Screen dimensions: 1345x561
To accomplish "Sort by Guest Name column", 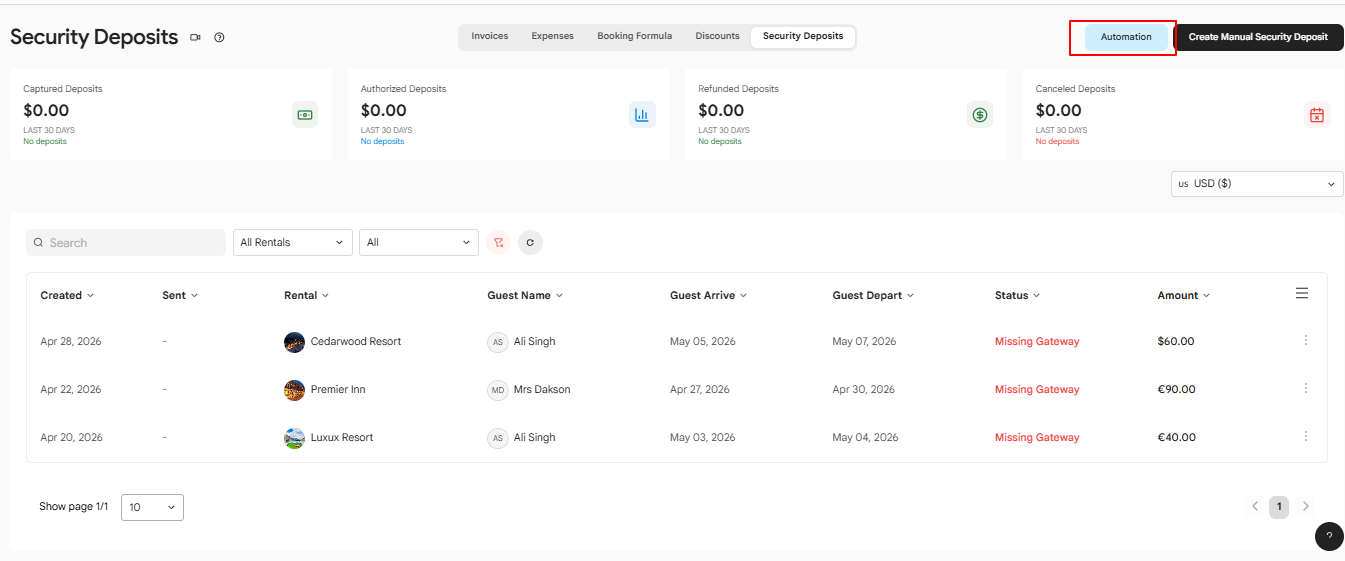I will [x=525, y=295].
